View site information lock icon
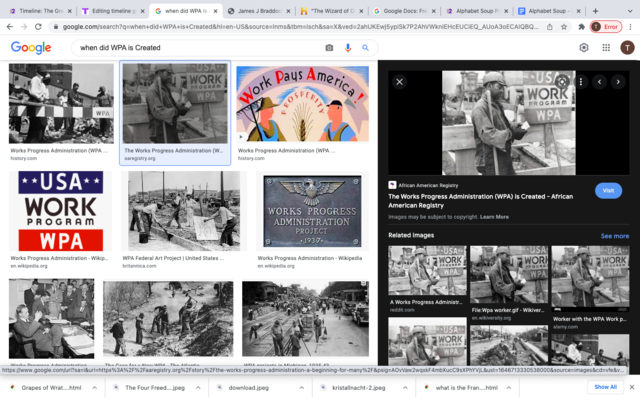Viewport: 640px width, 400px height. point(56,27)
